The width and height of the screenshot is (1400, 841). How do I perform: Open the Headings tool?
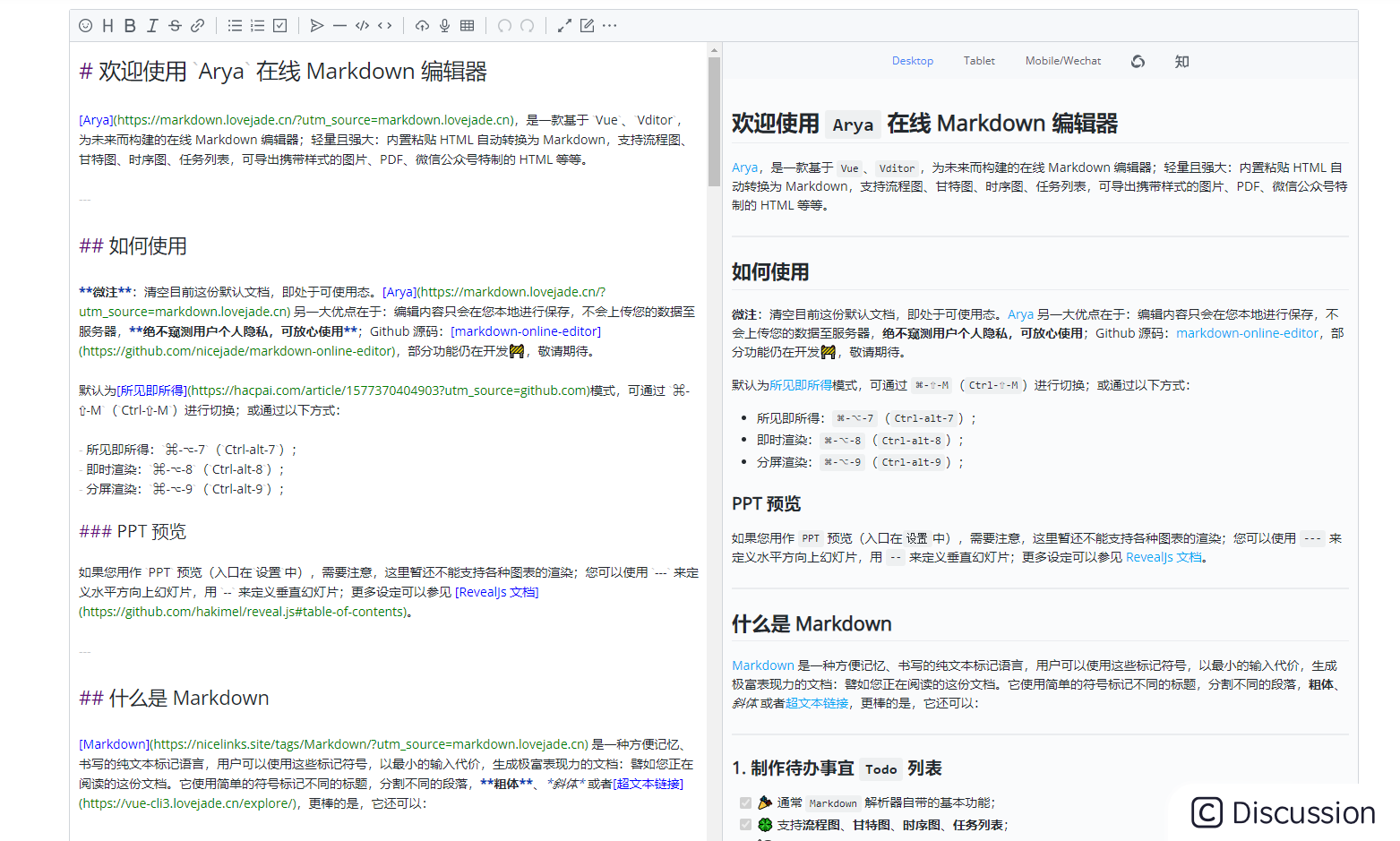[107, 26]
